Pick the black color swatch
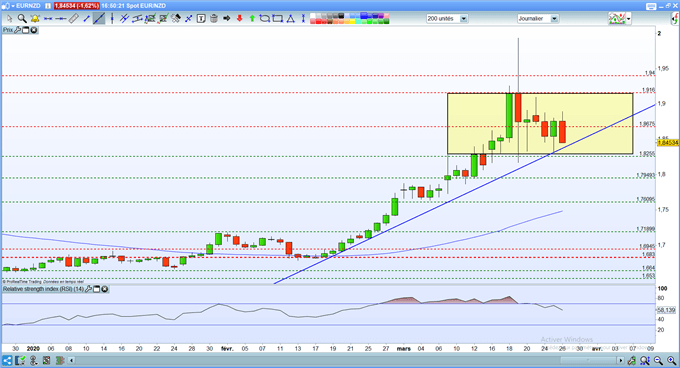680x368 pixels. pos(341,16)
